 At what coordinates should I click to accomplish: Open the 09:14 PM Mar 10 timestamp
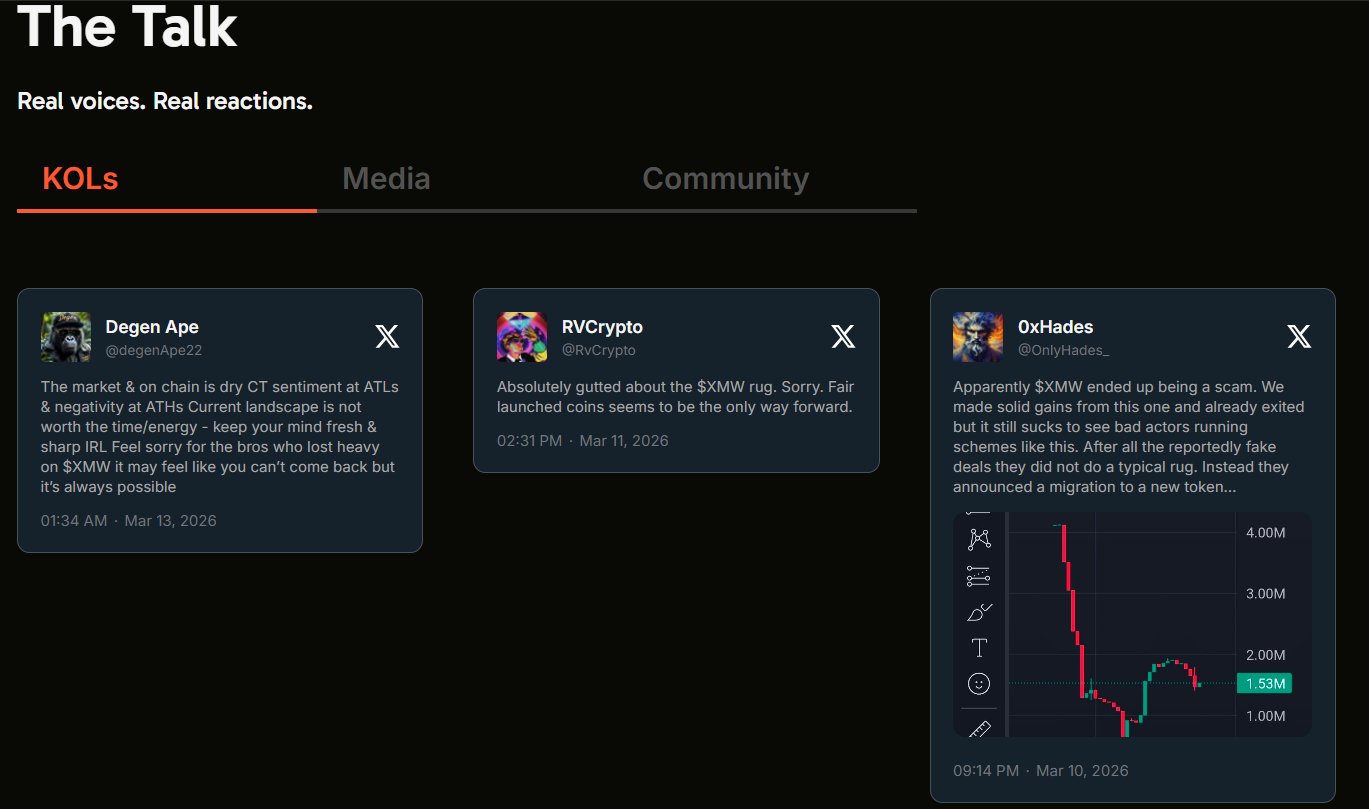pyautogui.click(x=1040, y=771)
